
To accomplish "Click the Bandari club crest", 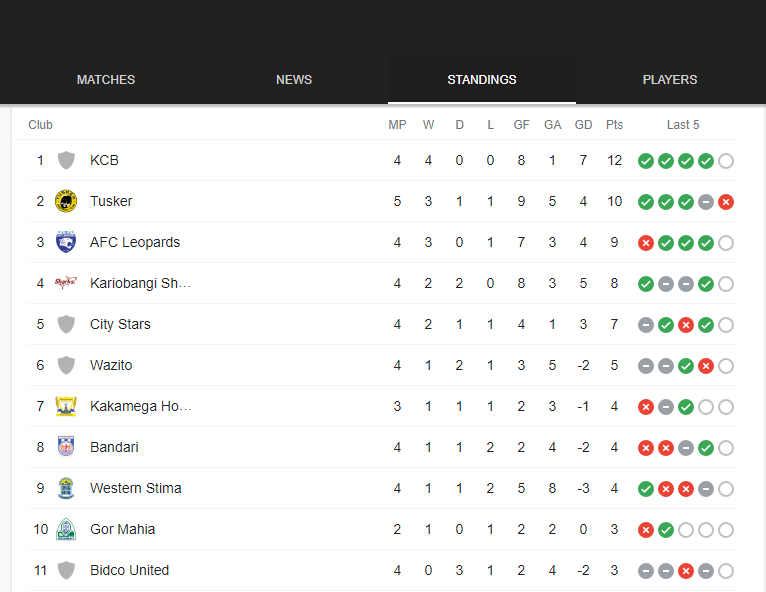I will click(x=66, y=447).
